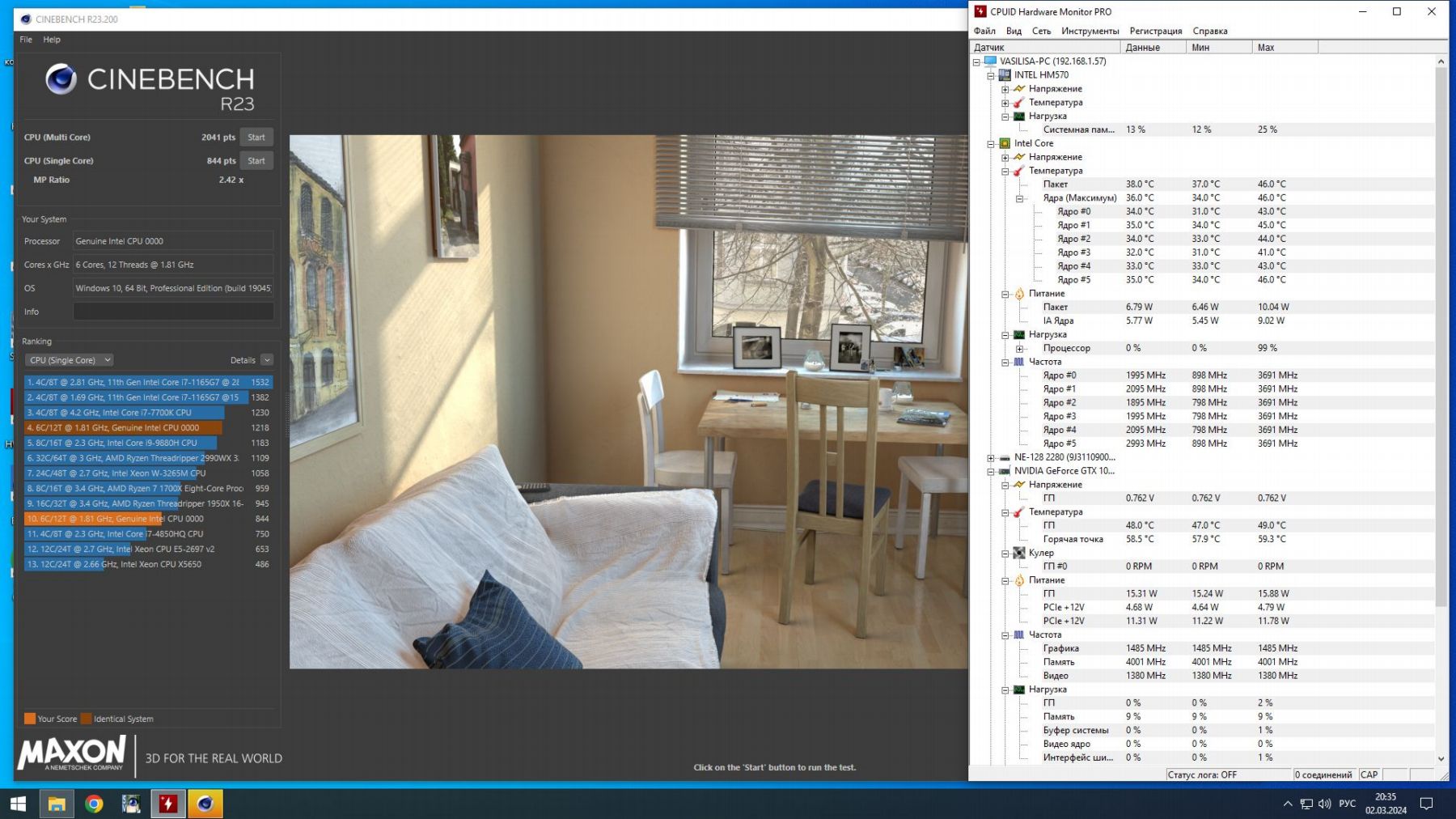Click the graphics card icon beside NVIDIA GeForce
The width and height of the screenshot is (1456, 819).
pos(1005,471)
